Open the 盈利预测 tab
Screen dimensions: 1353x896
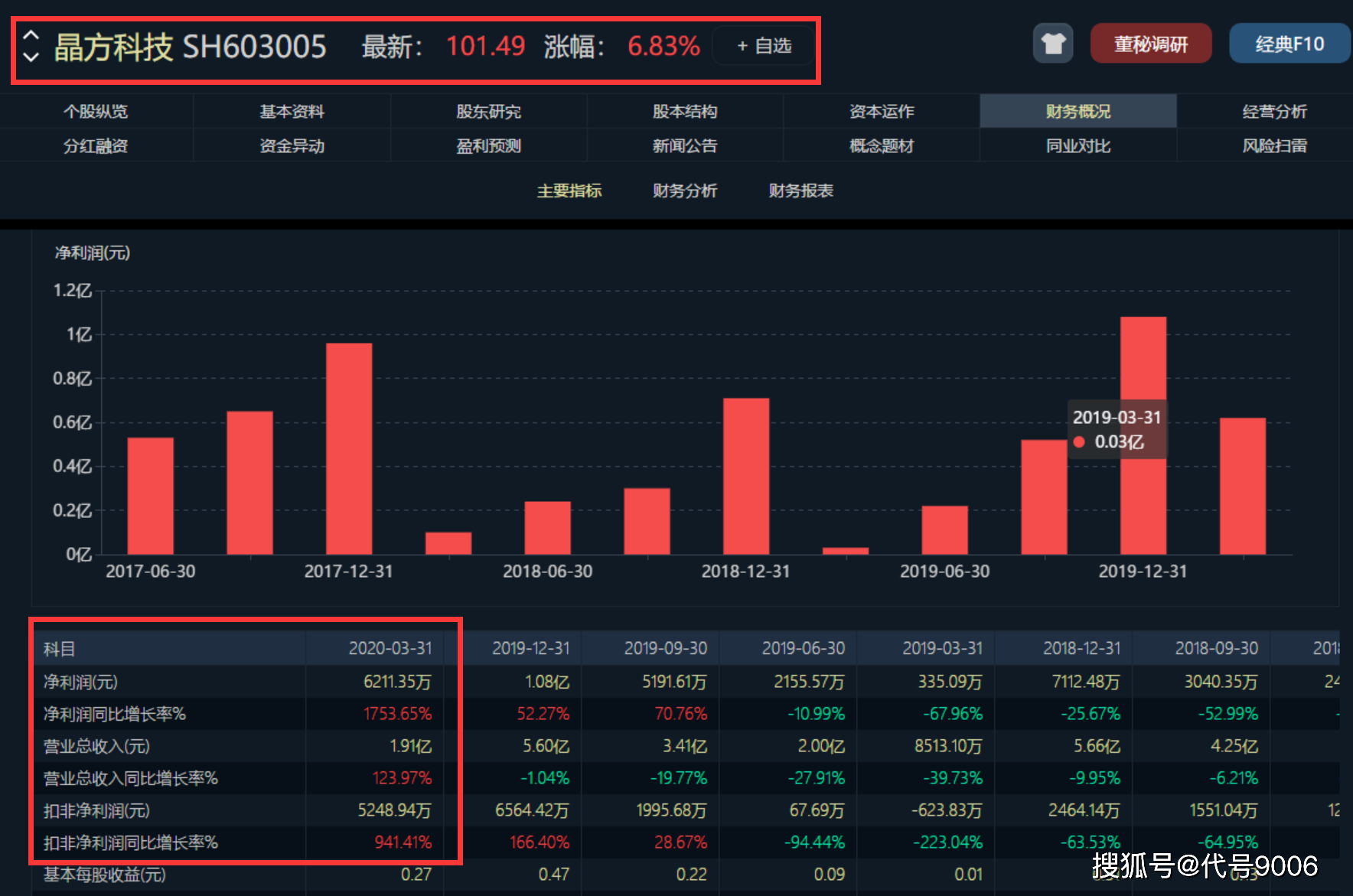(488, 145)
